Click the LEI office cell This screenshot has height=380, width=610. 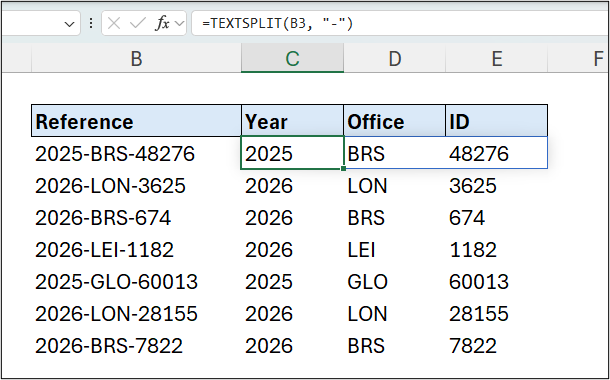coord(394,249)
